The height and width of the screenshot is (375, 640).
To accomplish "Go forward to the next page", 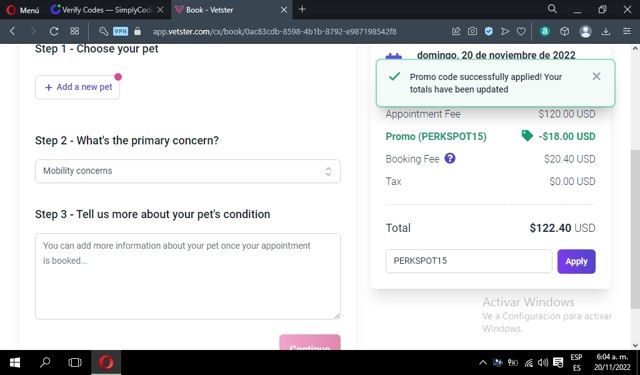I will click(33, 31).
